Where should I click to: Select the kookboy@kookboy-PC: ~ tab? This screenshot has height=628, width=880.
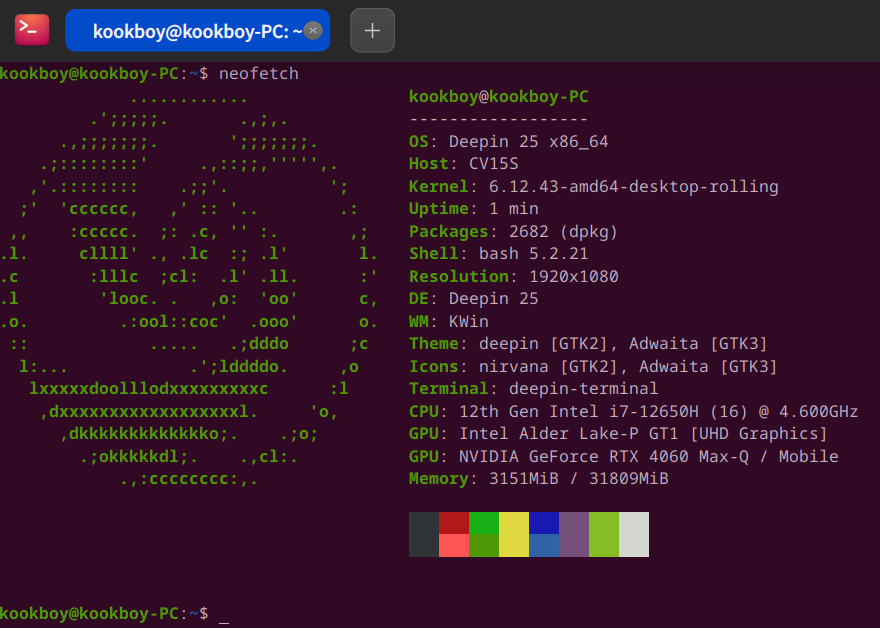point(198,30)
